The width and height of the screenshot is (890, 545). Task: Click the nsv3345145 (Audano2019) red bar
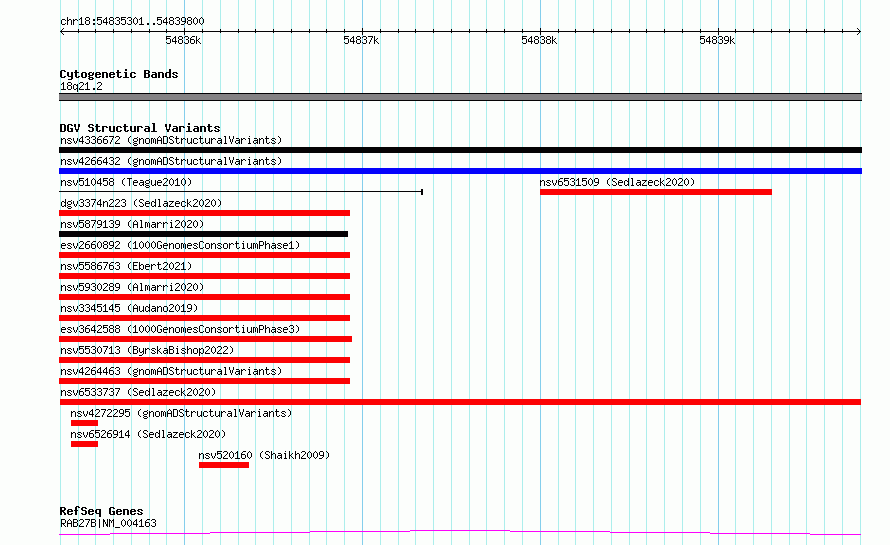click(x=204, y=318)
